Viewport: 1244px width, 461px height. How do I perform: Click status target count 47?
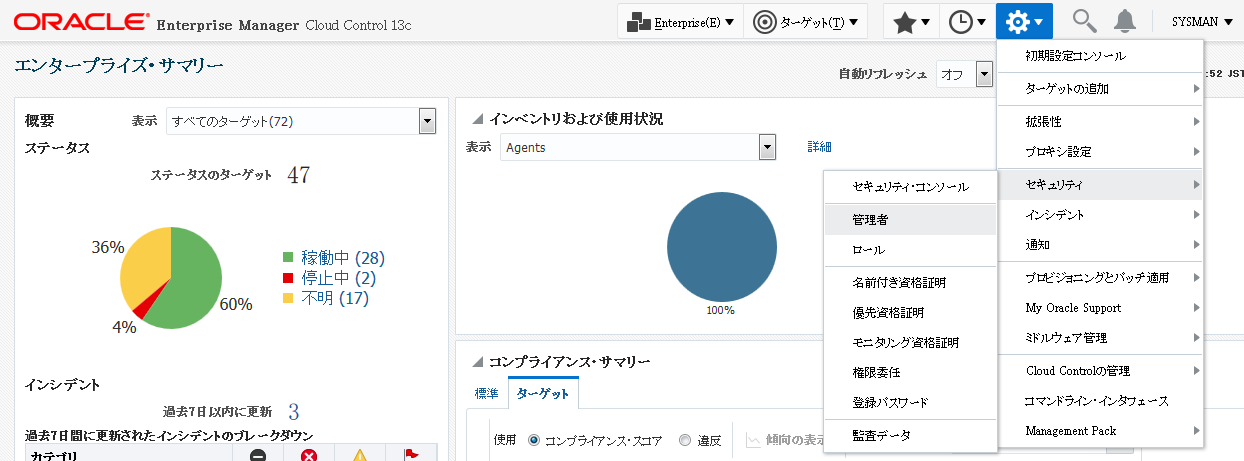pyautogui.click(x=299, y=175)
